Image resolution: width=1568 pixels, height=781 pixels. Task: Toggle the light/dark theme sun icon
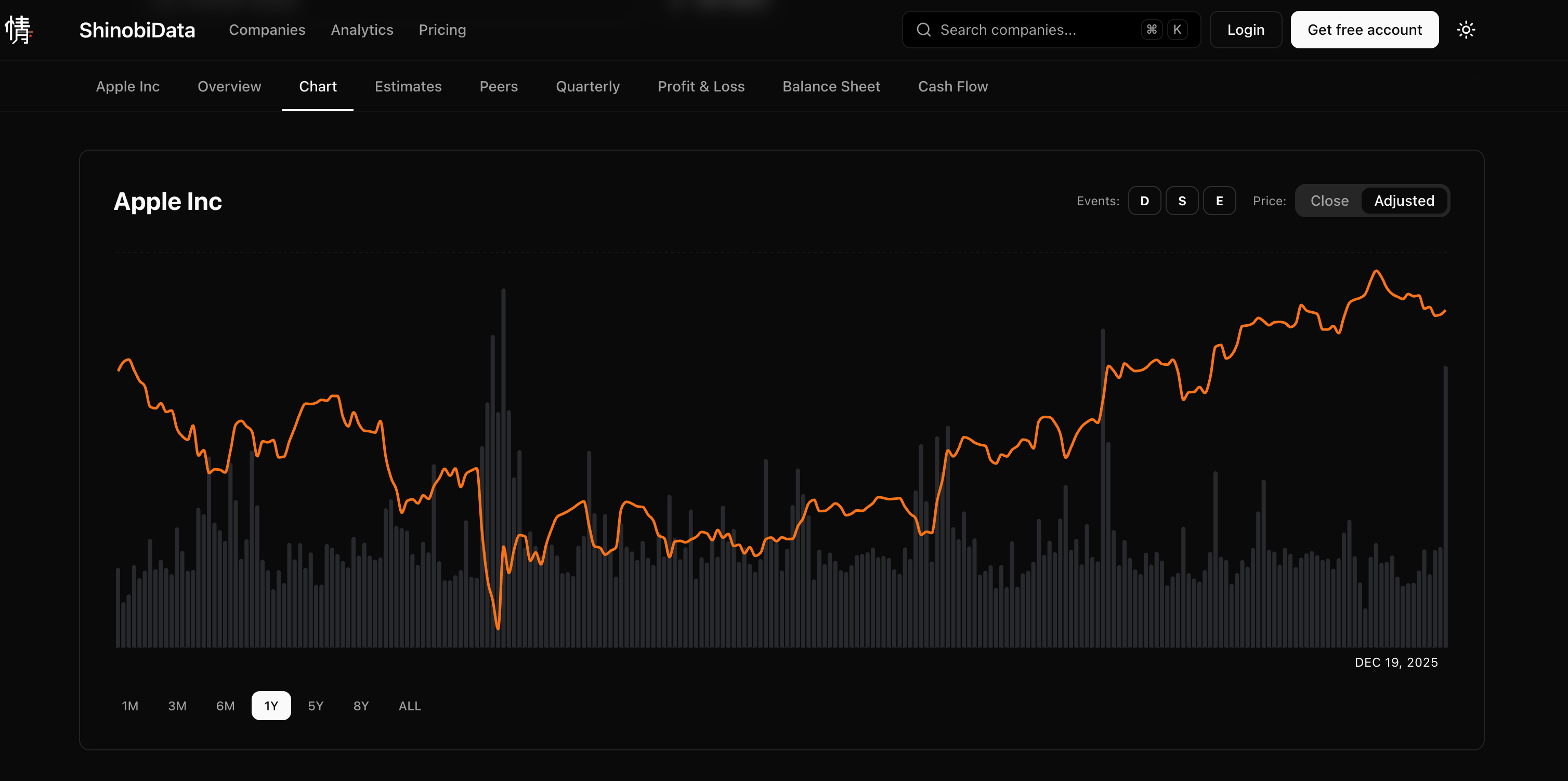pos(1466,29)
